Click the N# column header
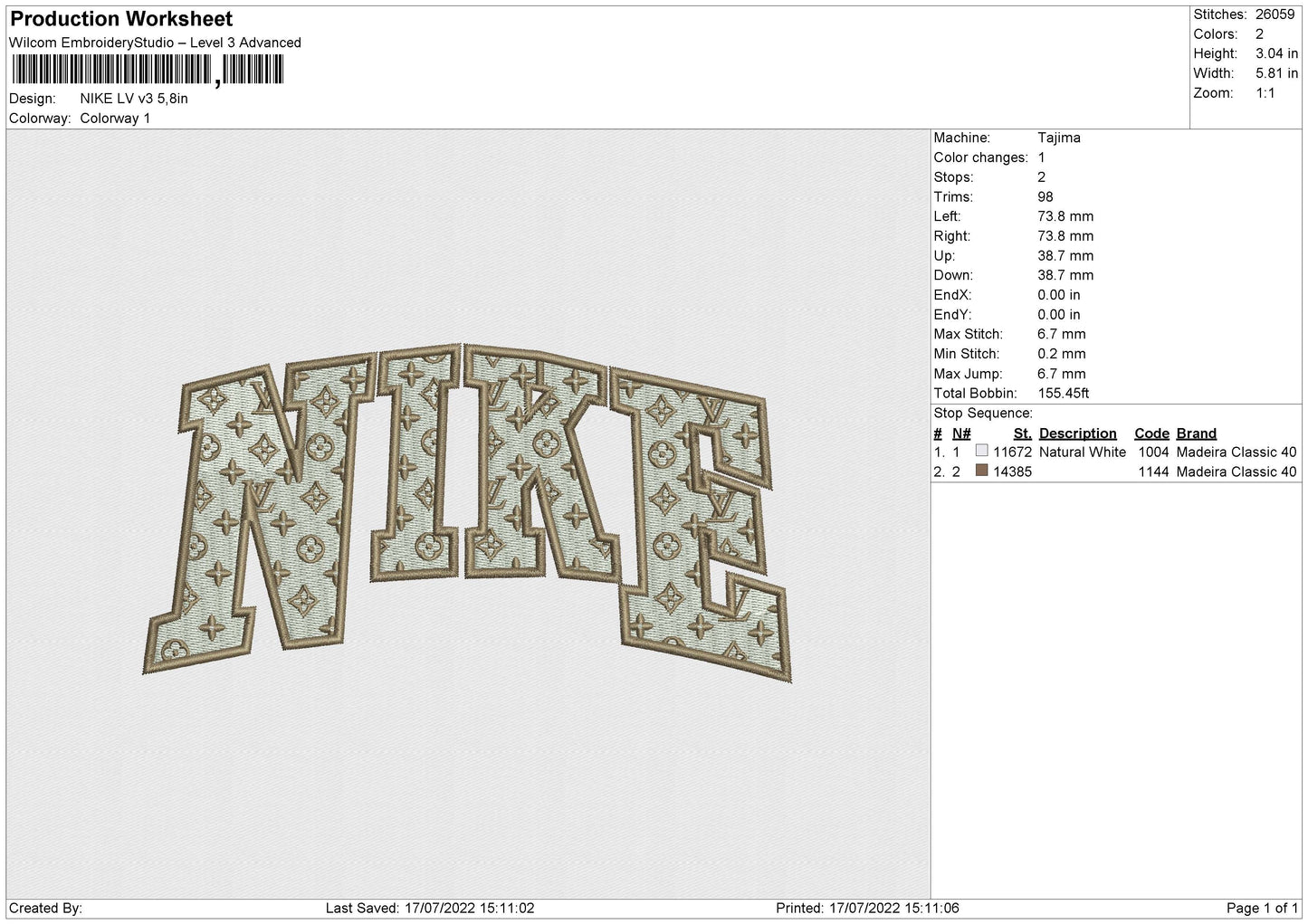Viewport: 1308px width, 924px height. tap(961, 433)
